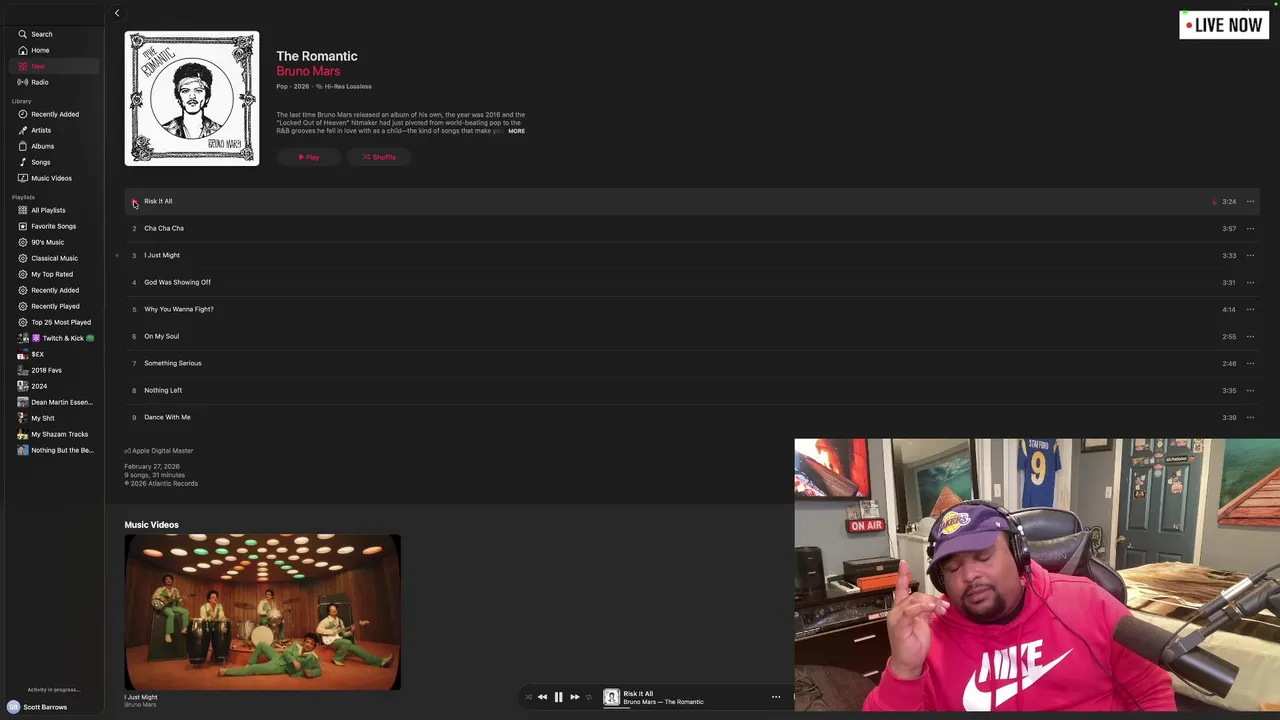Open My Top Rated playlist
The height and width of the screenshot is (720, 1280).
(x=52, y=274)
